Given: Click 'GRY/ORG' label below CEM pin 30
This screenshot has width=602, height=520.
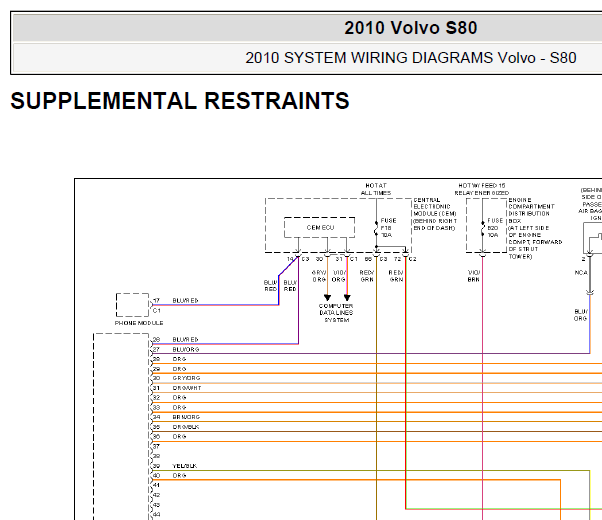Looking at the screenshot, I should 319,276.
